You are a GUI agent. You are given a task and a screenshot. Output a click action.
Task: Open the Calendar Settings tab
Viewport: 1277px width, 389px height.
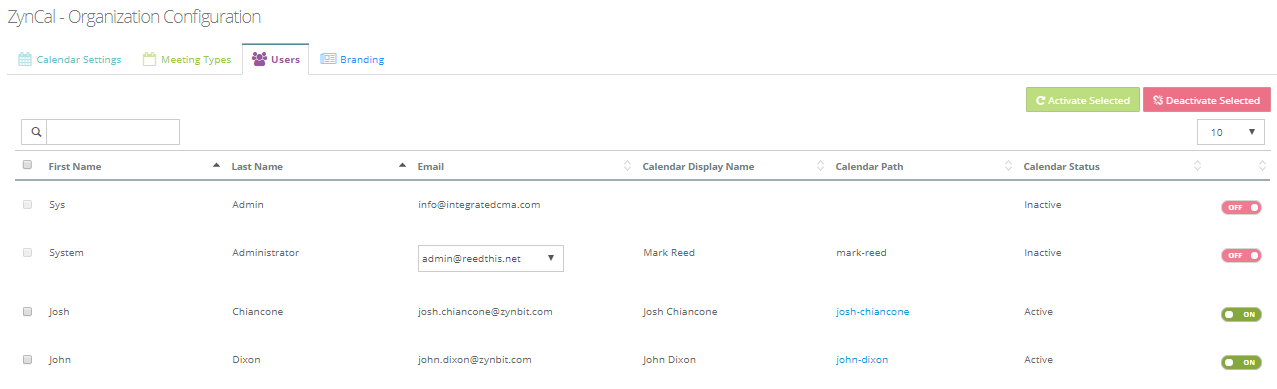pyautogui.click(x=70, y=59)
